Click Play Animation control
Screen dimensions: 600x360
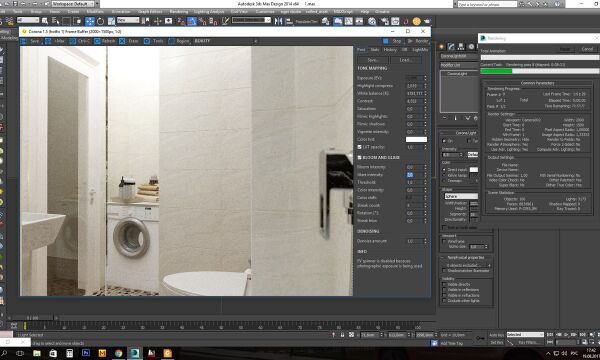point(566,335)
